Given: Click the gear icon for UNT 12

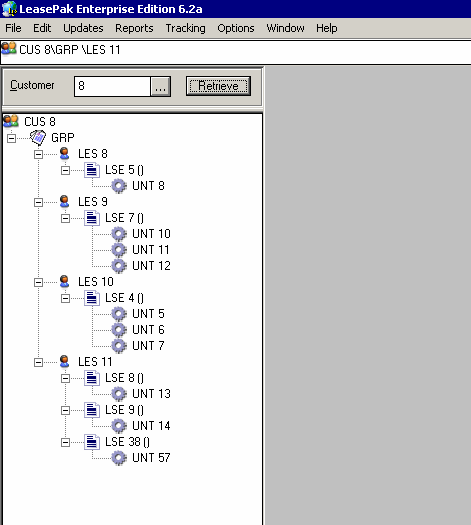Looking at the screenshot, I should (x=119, y=266).
